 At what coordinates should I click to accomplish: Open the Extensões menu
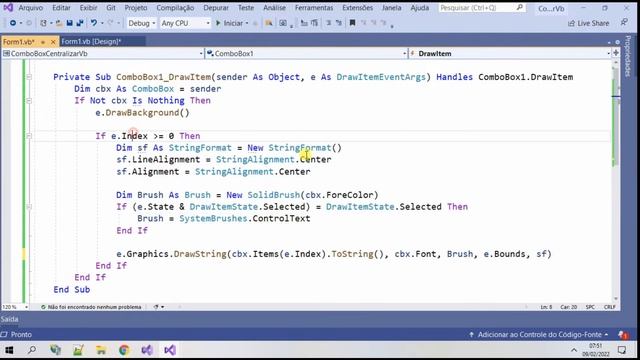click(358, 8)
